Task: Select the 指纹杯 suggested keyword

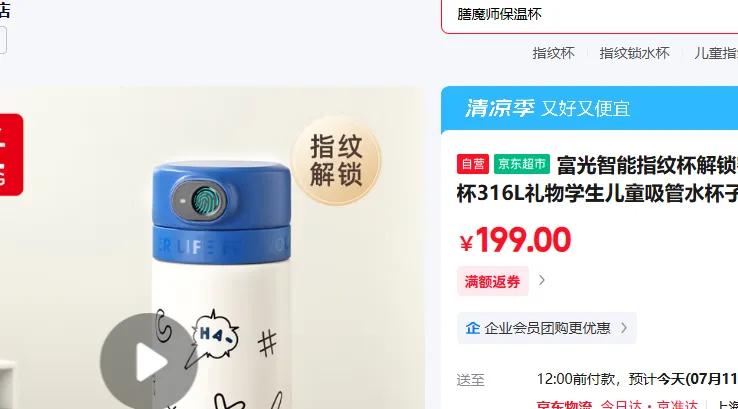Action: pyautogui.click(x=554, y=53)
